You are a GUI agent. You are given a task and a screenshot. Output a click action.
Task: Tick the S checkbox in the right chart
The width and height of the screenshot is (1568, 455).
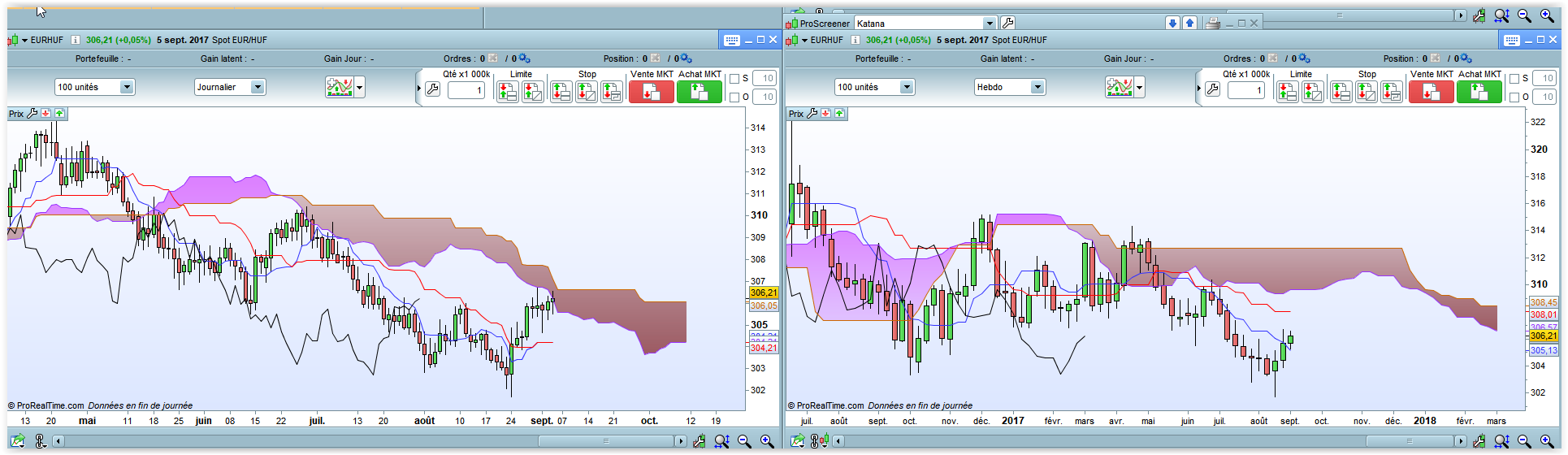[1514, 79]
